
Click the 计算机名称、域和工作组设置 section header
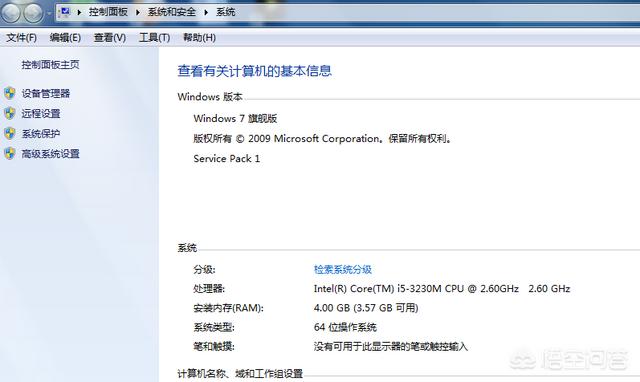pyautogui.click(x=240, y=373)
